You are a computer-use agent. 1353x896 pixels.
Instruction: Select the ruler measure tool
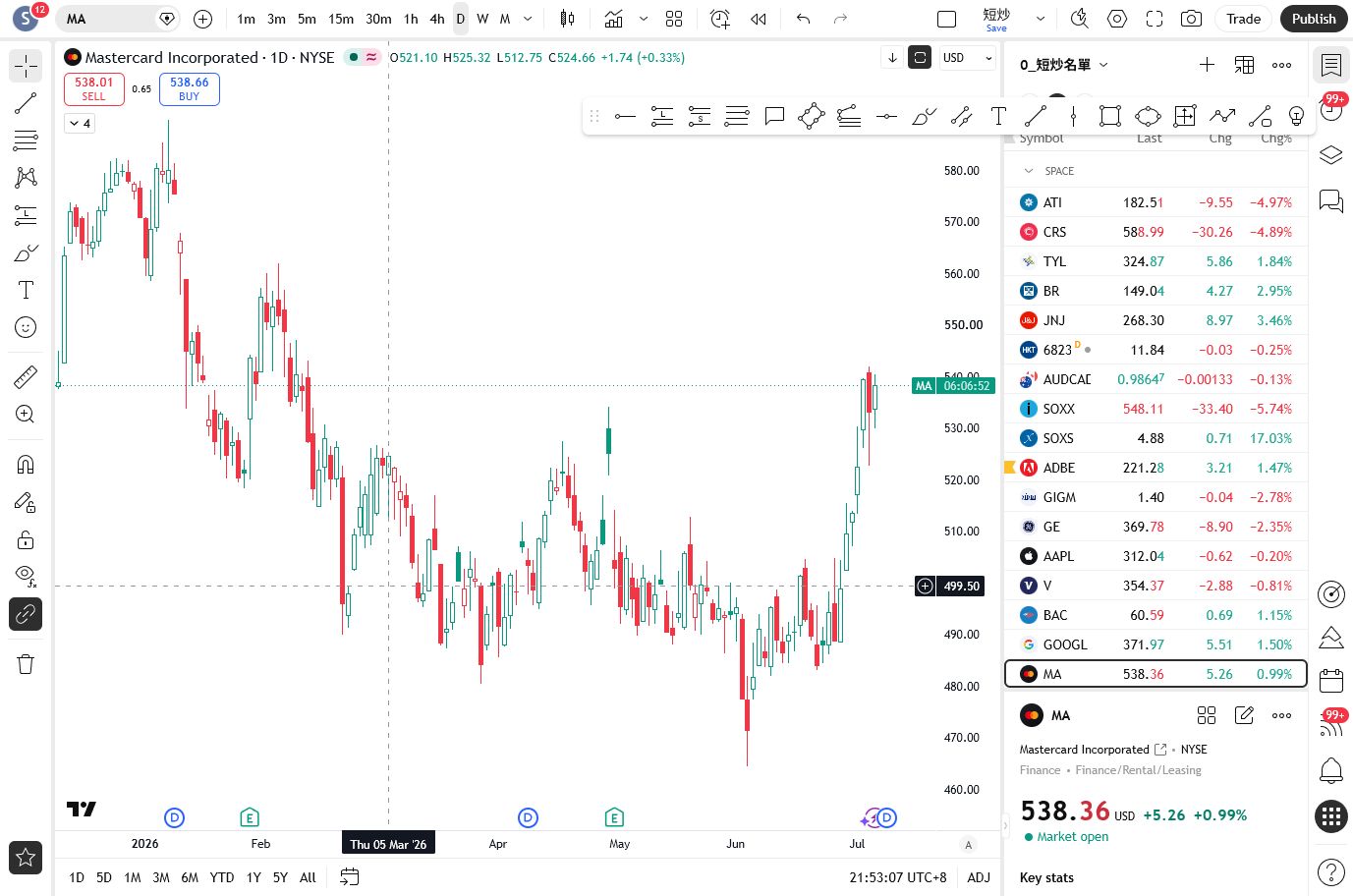(26, 376)
